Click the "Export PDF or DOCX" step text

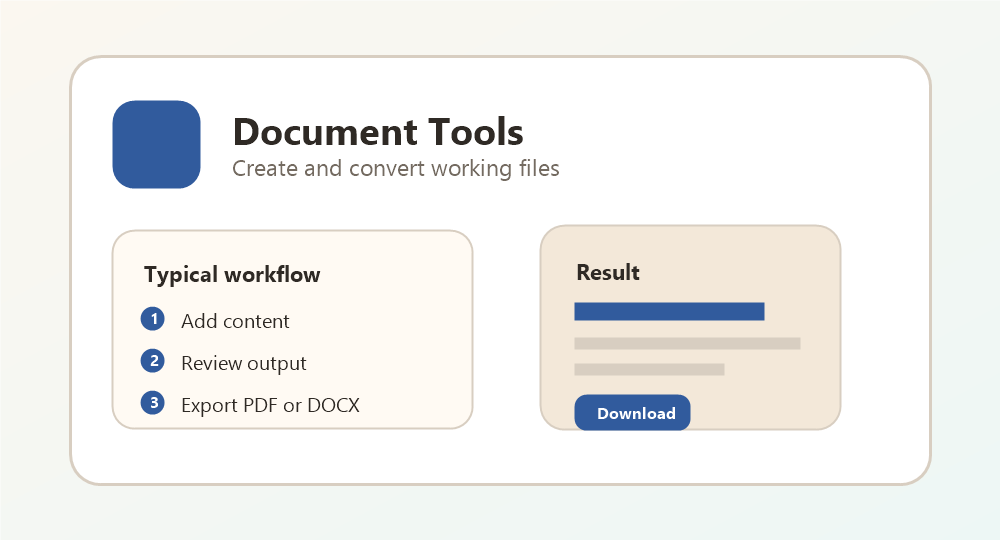click(x=270, y=405)
